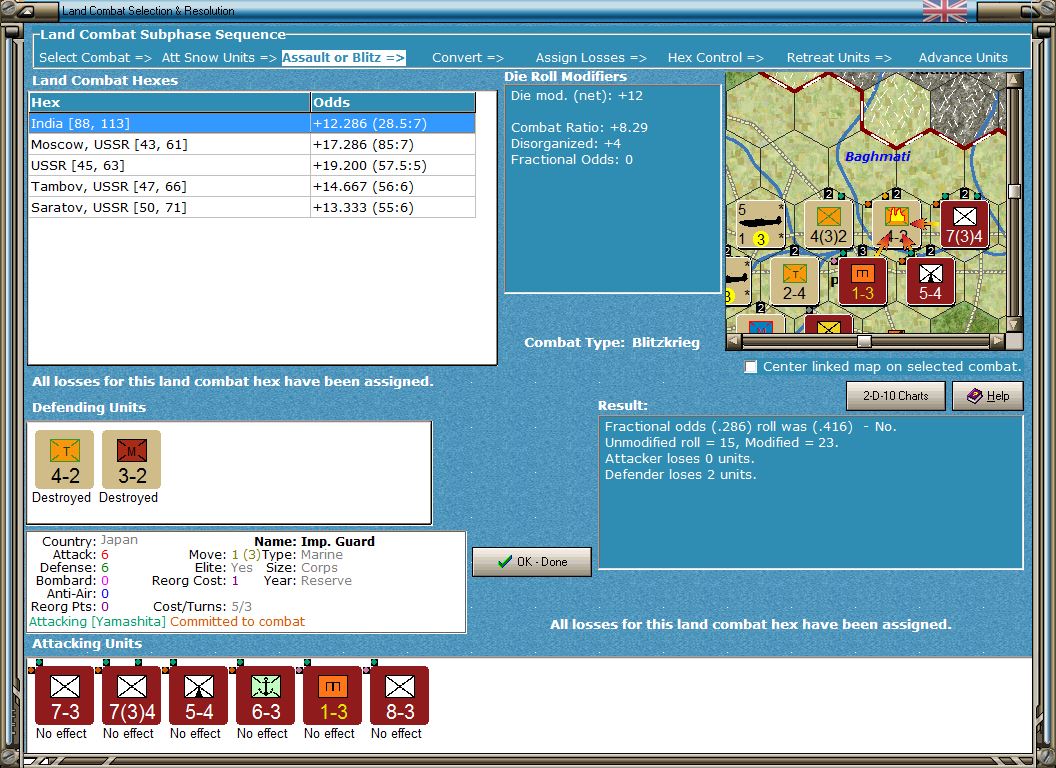Screen dimensions: 1056x768
Task: Select the Att Snow Units subphase
Action: 219,58
